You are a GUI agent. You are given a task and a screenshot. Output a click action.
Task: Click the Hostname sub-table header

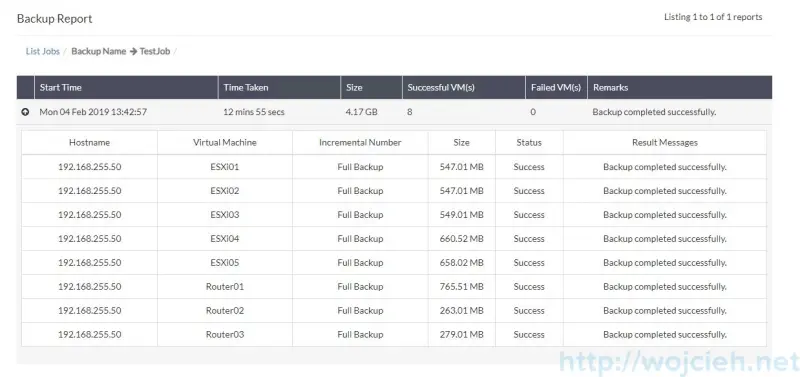(x=89, y=142)
